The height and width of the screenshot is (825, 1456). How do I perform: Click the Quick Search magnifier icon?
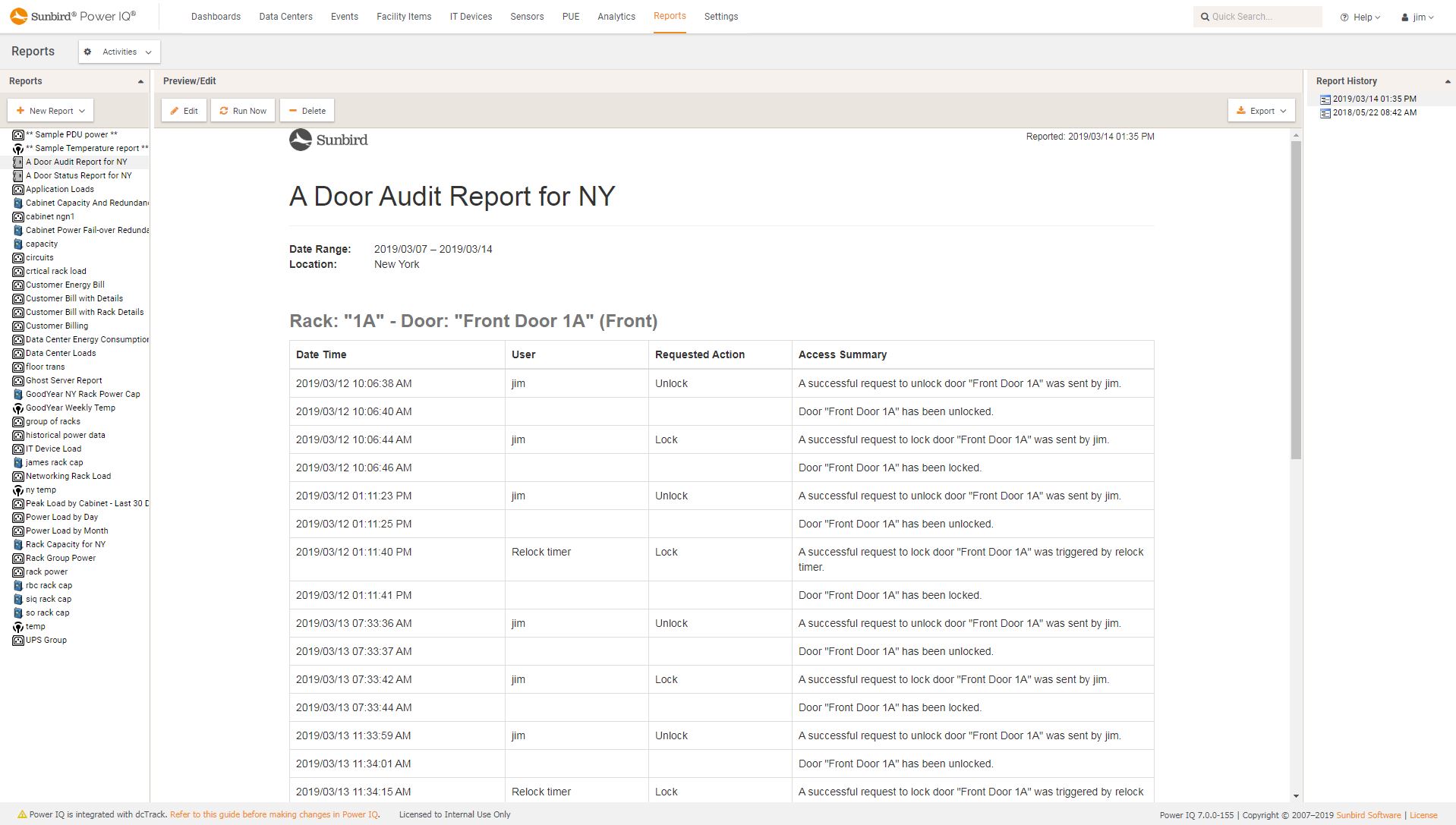(1205, 16)
